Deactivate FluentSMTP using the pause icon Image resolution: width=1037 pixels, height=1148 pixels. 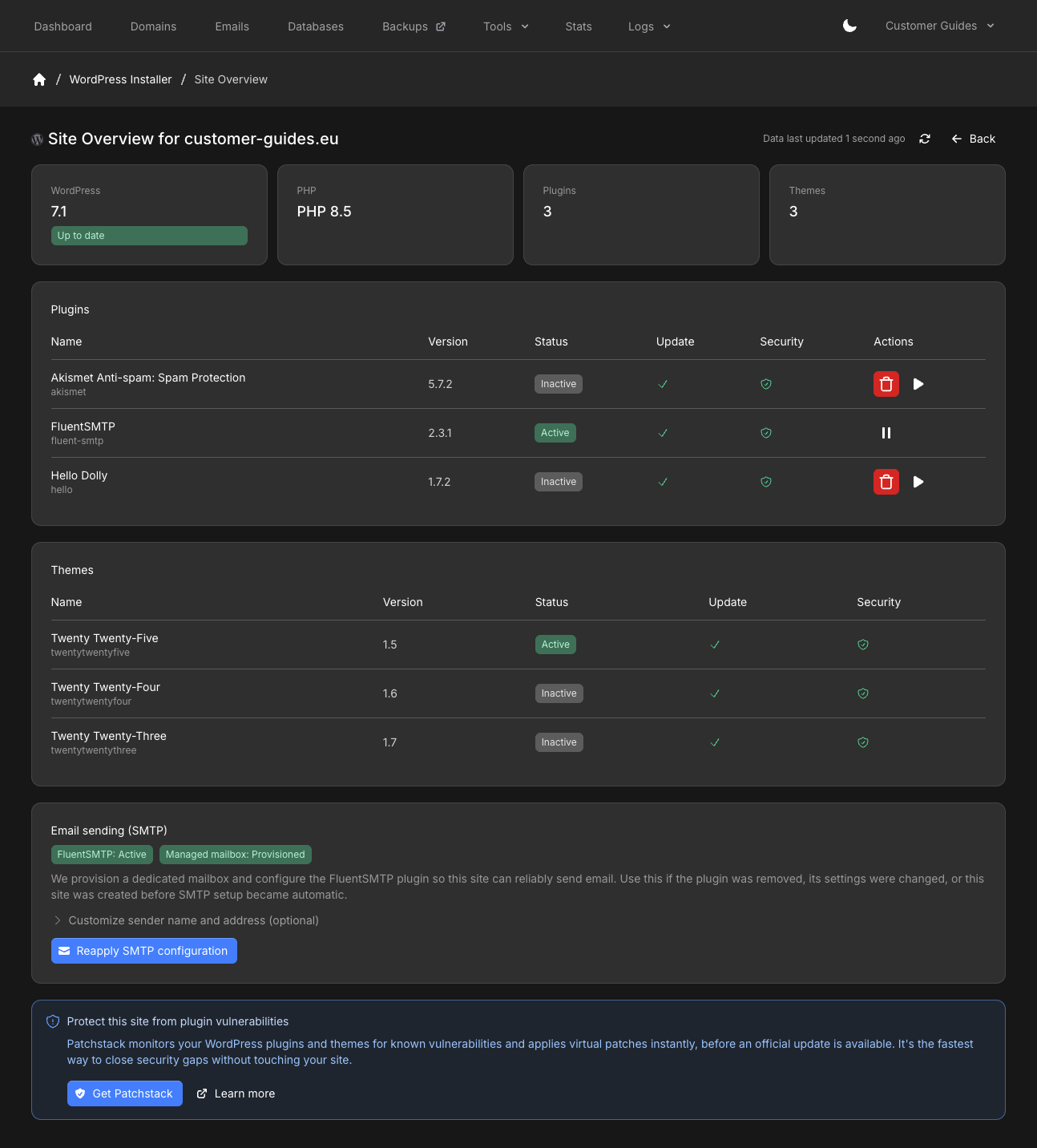coord(886,433)
